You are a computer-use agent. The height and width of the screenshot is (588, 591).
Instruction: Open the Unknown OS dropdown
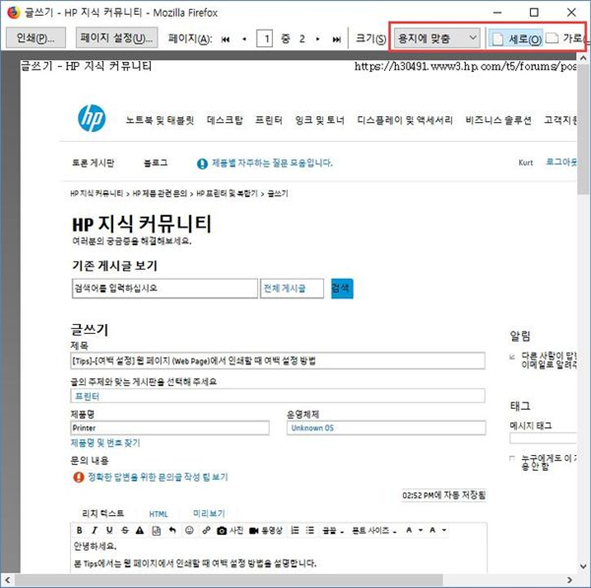pos(386,428)
